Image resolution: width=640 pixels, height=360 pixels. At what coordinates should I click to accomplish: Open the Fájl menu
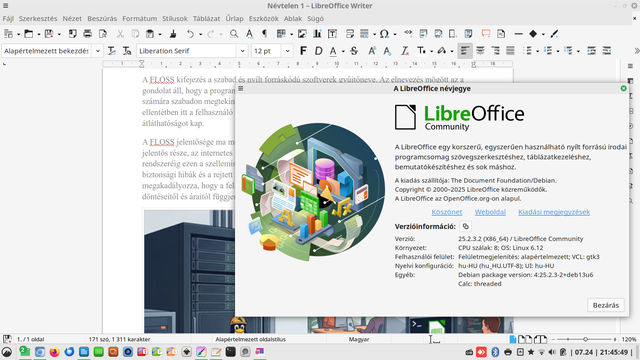[x=8, y=18]
